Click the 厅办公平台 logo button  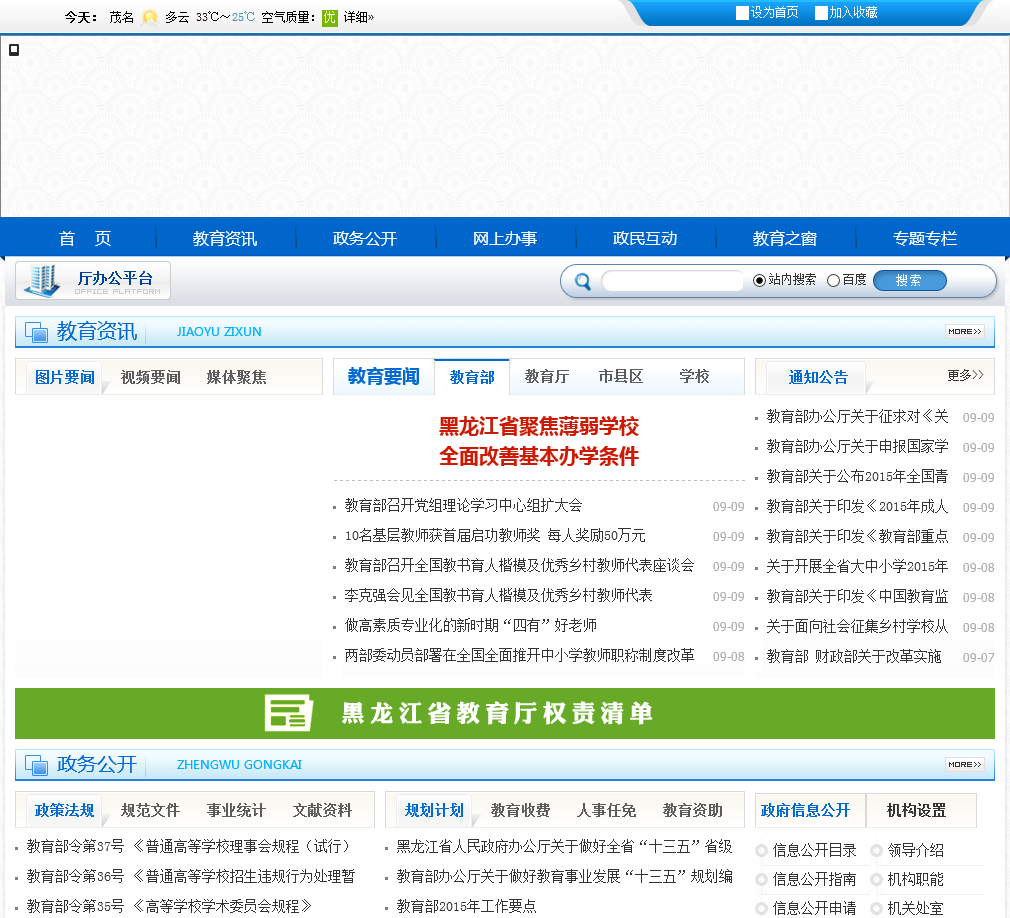pos(93,281)
